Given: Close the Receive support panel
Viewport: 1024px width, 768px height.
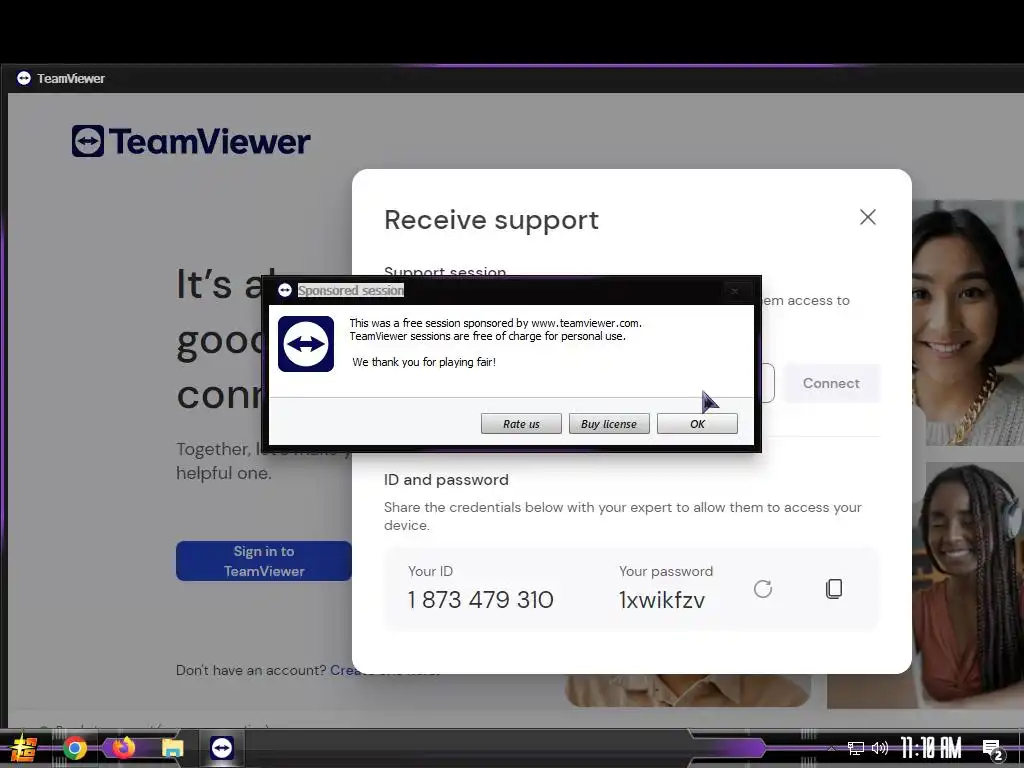Looking at the screenshot, I should tap(867, 217).
